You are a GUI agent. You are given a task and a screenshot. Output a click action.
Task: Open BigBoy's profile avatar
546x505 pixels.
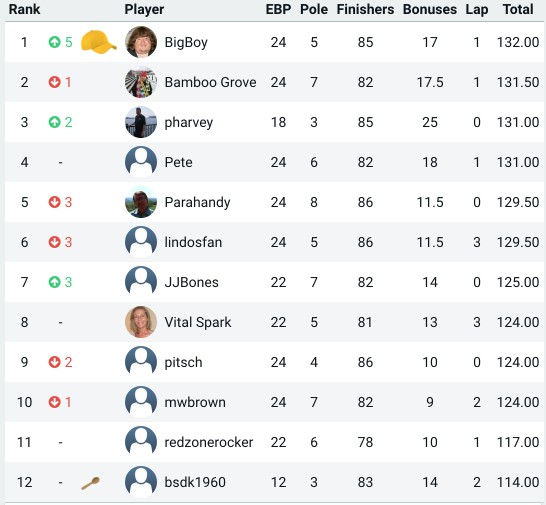[x=141, y=42]
